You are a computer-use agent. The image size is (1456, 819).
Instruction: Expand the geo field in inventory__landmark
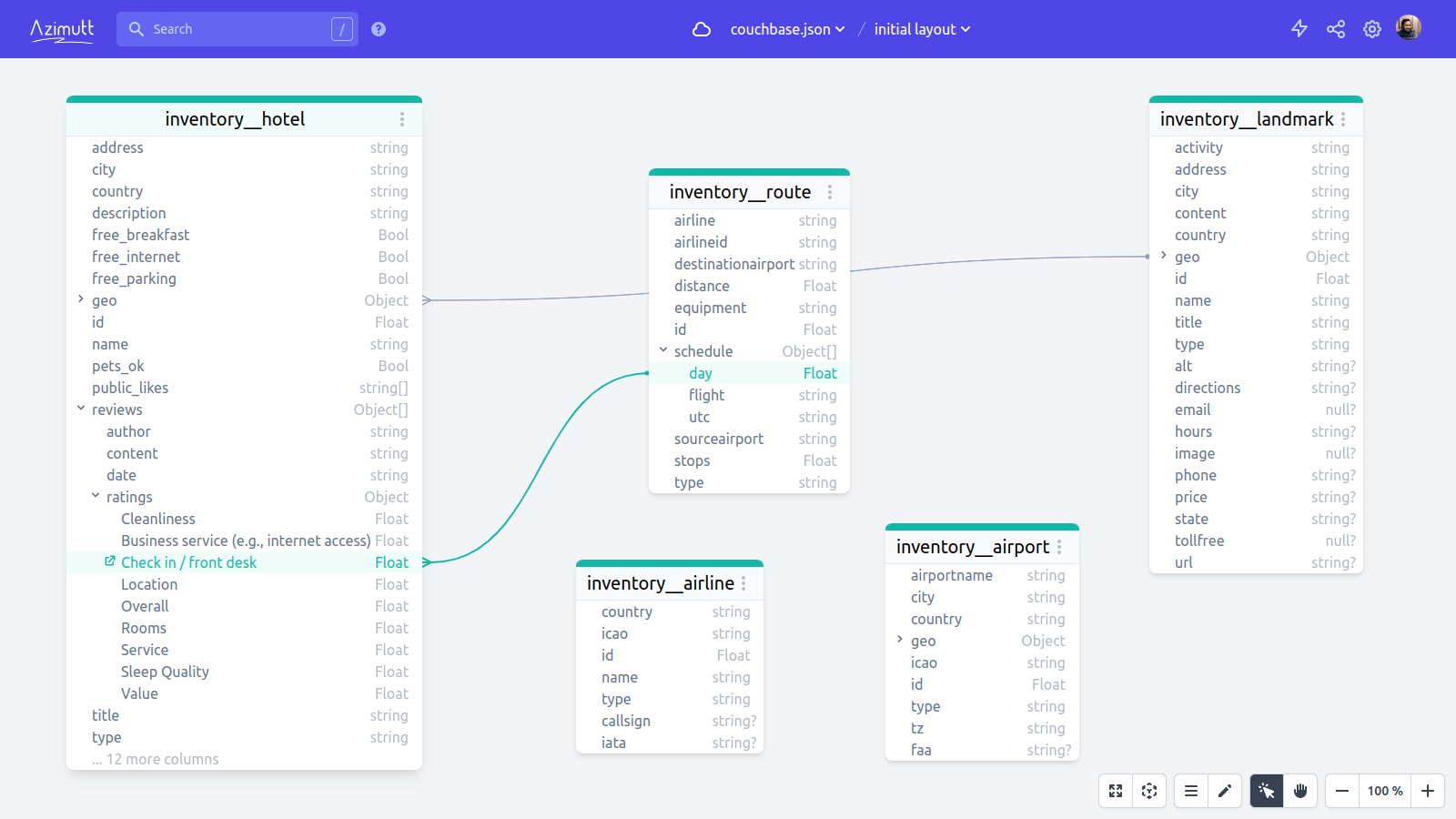[x=1164, y=257]
